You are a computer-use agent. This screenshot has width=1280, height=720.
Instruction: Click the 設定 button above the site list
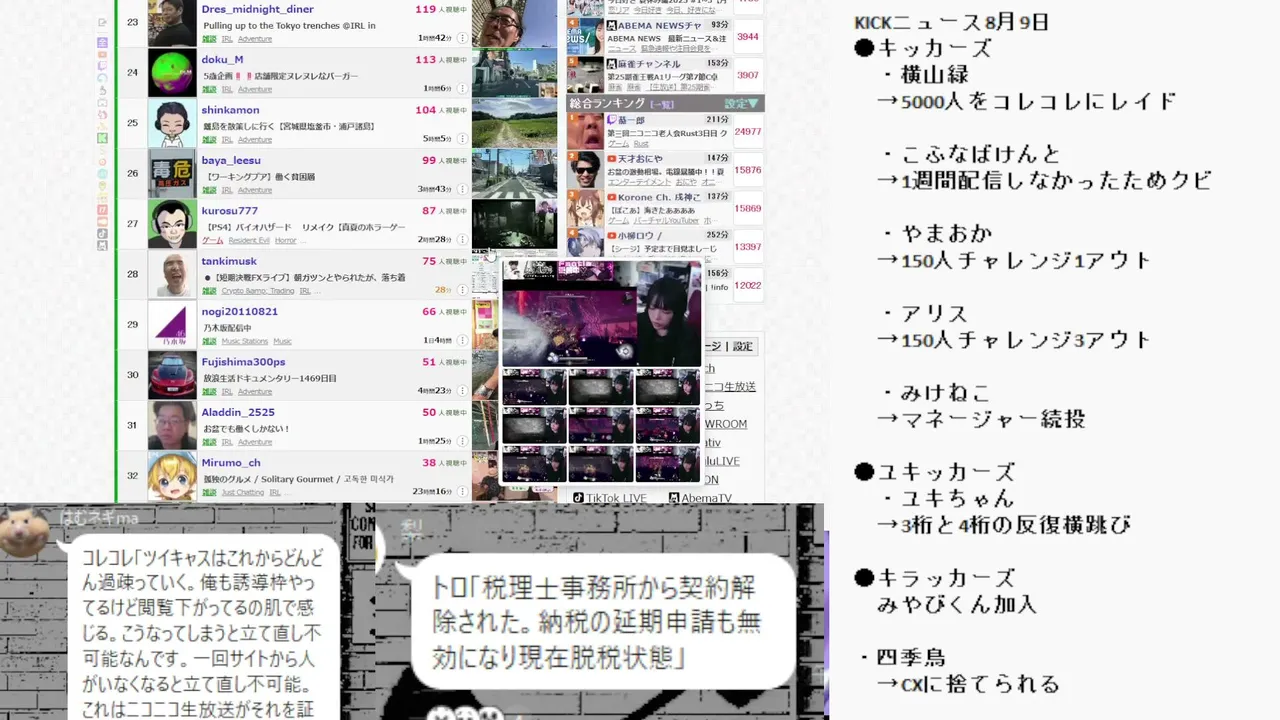point(742,346)
